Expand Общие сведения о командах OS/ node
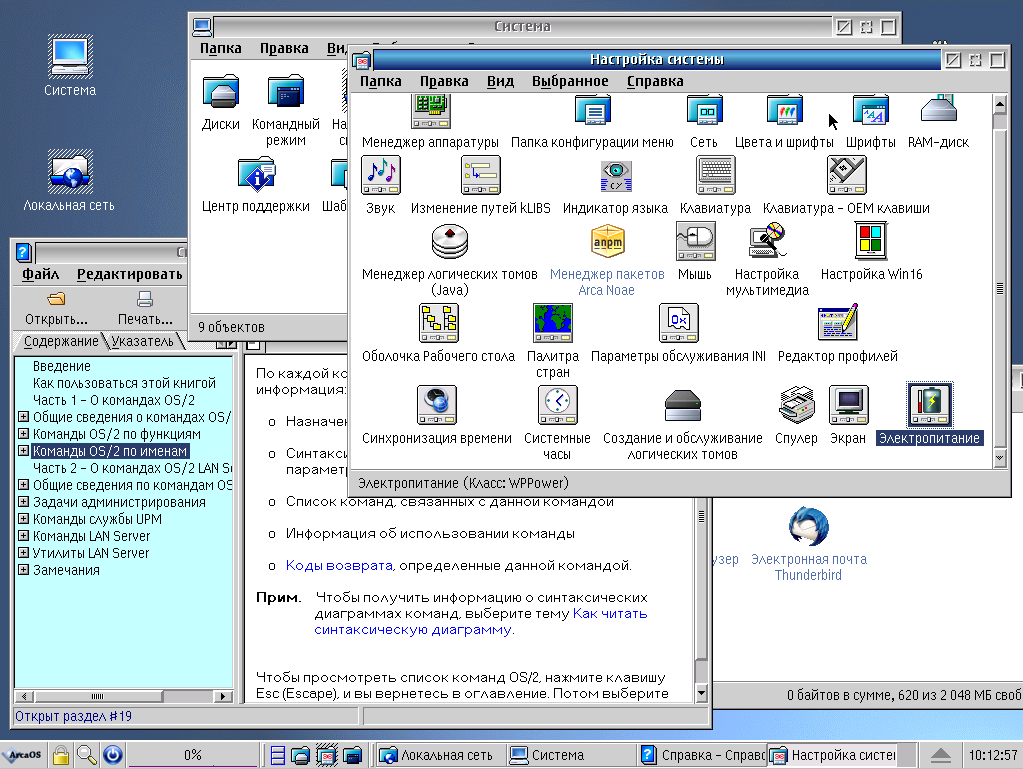Image resolution: width=1023 pixels, height=769 pixels. click(23, 417)
